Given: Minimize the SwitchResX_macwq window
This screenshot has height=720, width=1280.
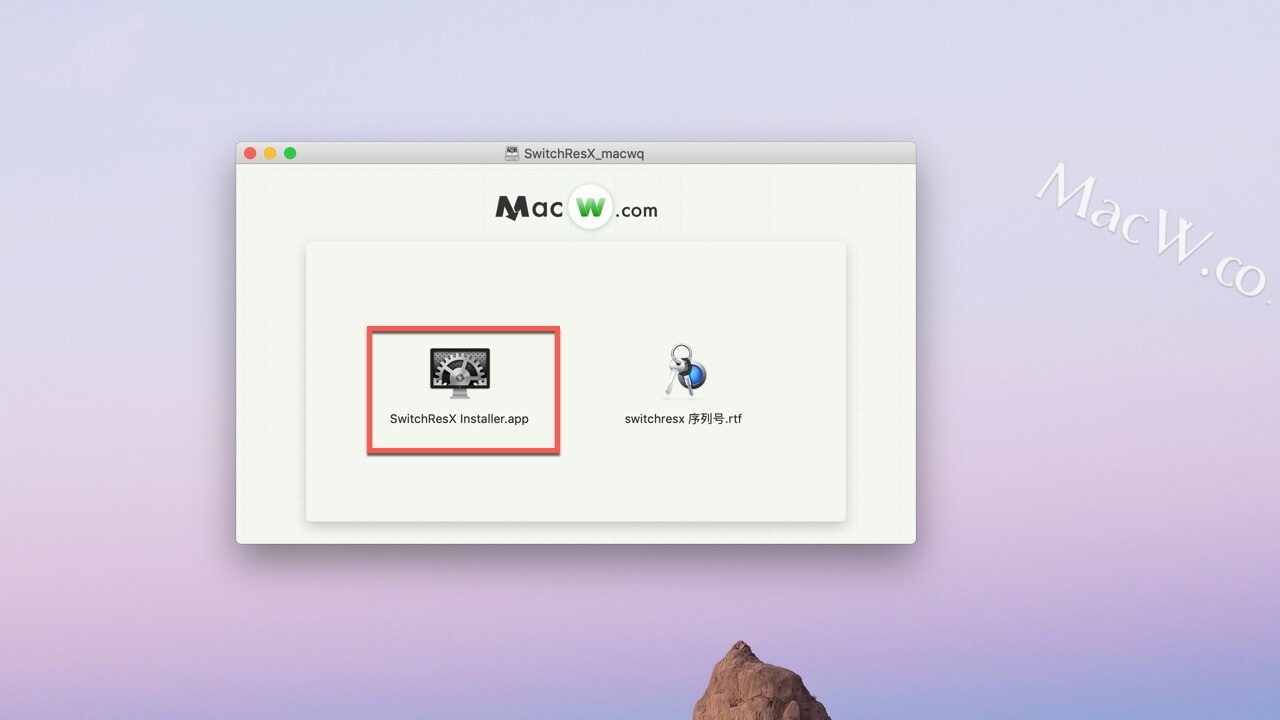Looking at the screenshot, I should 270,153.
